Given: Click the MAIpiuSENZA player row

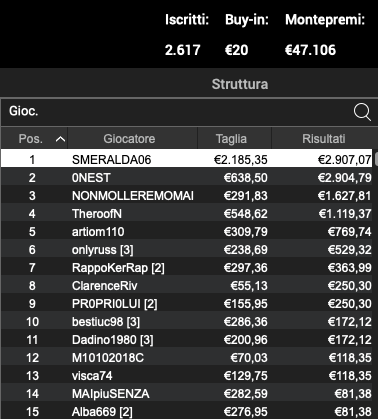Looking at the screenshot, I should click(187, 393).
